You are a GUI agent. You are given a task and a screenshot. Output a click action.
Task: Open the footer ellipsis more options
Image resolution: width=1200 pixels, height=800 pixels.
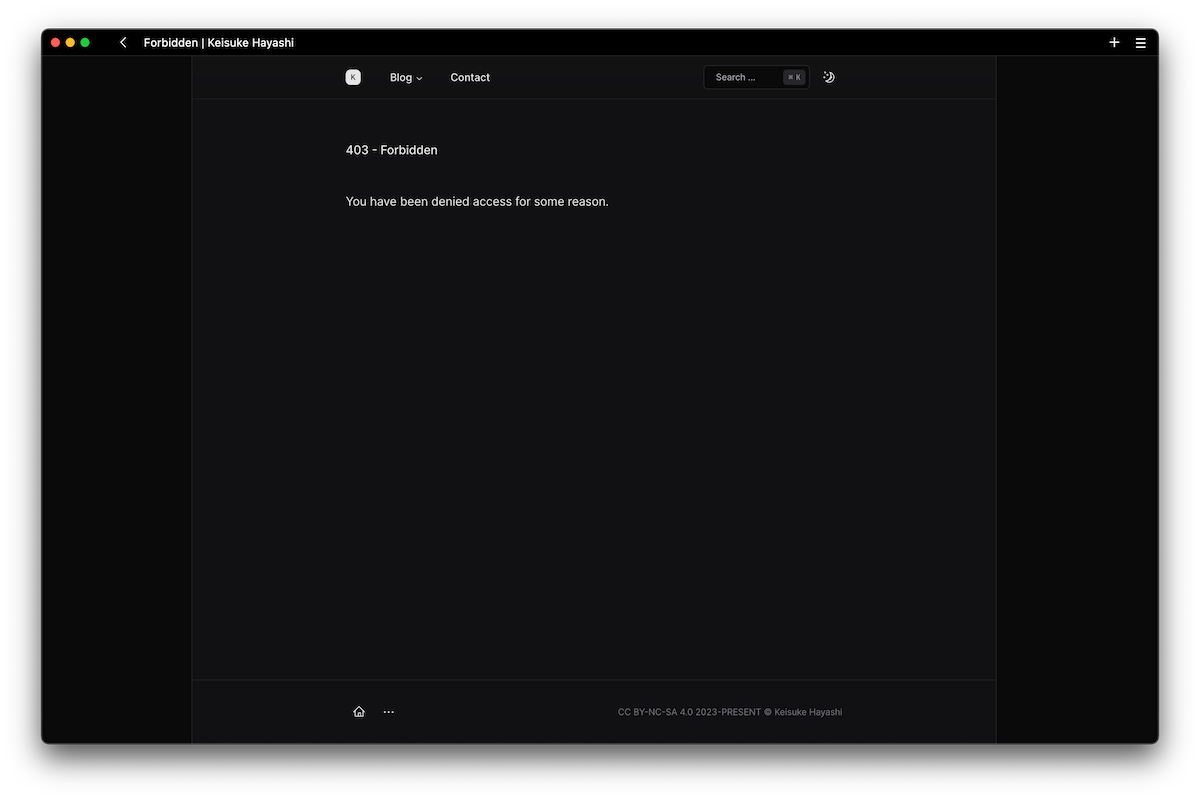pos(389,712)
